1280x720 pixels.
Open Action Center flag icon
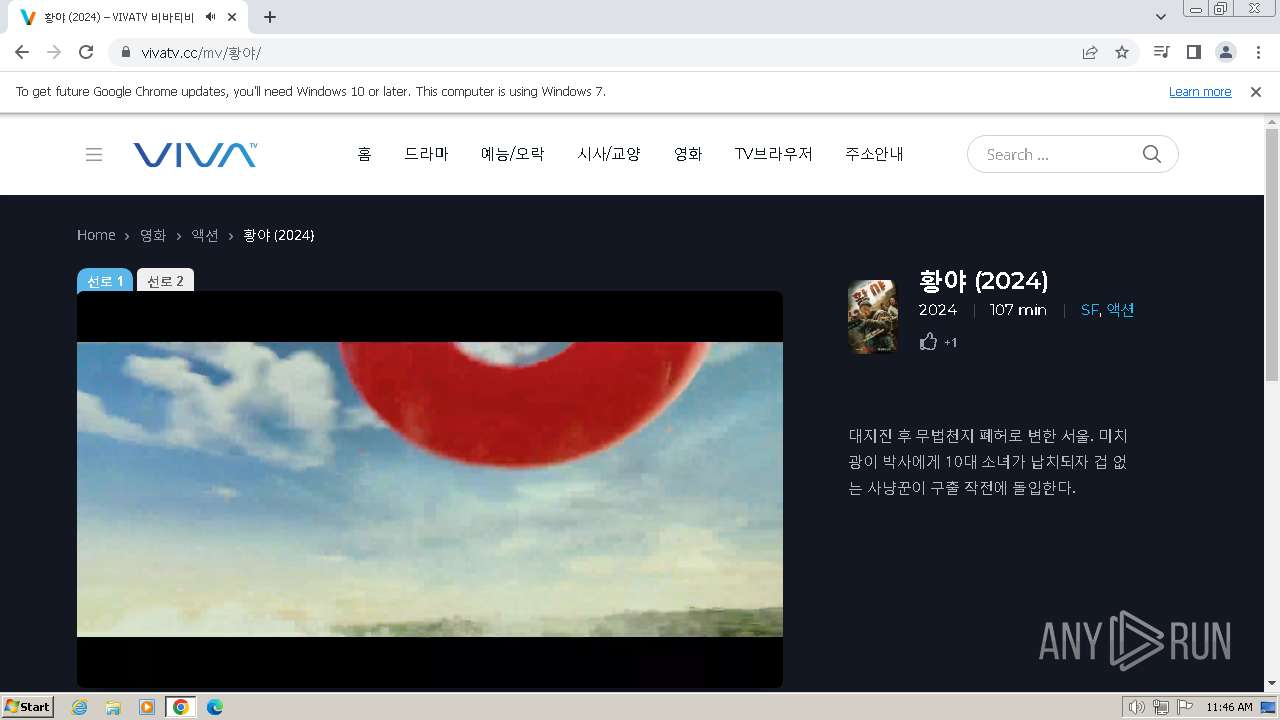click(1185, 707)
